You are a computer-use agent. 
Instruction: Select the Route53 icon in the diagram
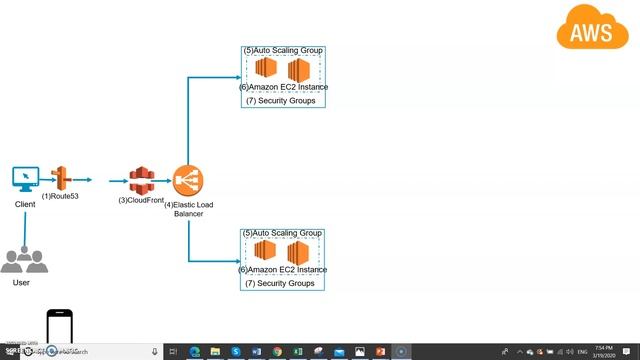click(x=61, y=178)
